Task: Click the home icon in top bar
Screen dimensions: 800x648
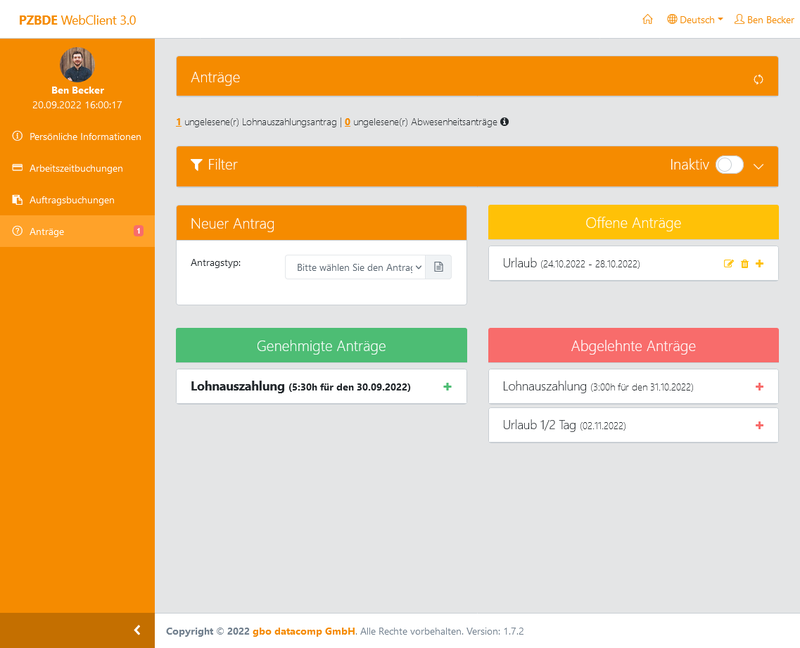Action: tap(648, 19)
